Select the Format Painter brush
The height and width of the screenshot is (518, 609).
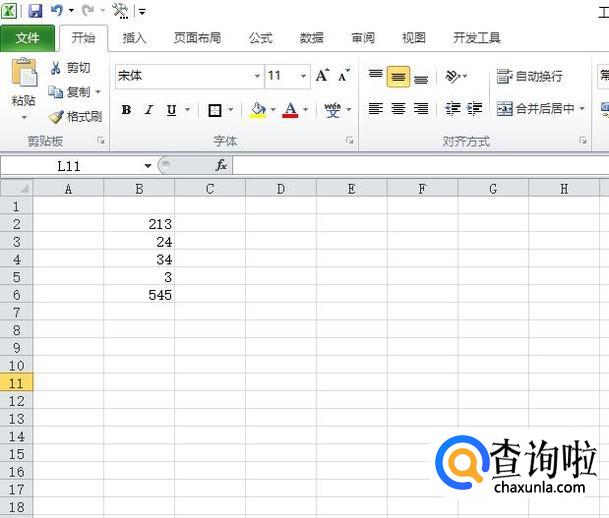(x=56, y=116)
